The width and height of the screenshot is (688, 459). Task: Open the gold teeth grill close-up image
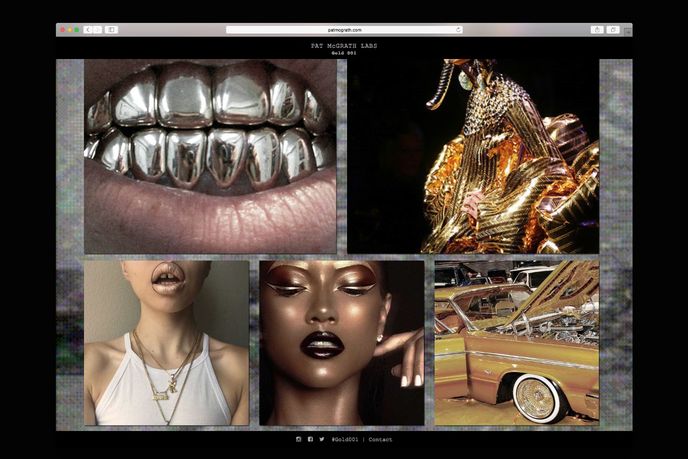point(210,156)
